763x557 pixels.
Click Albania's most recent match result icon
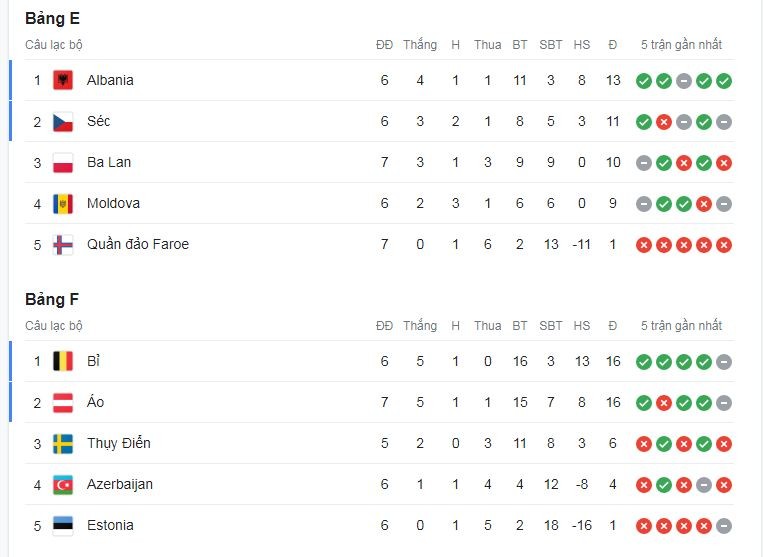click(724, 81)
